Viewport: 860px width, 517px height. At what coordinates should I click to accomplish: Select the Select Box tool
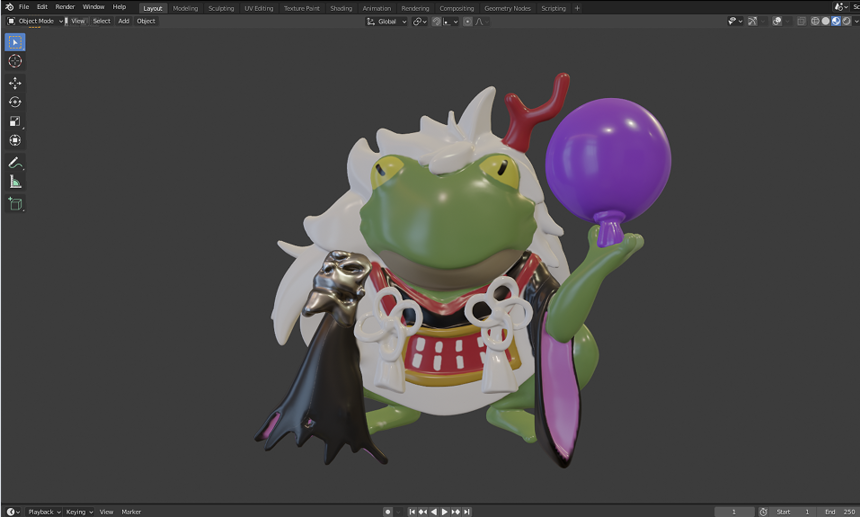[15, 42]
